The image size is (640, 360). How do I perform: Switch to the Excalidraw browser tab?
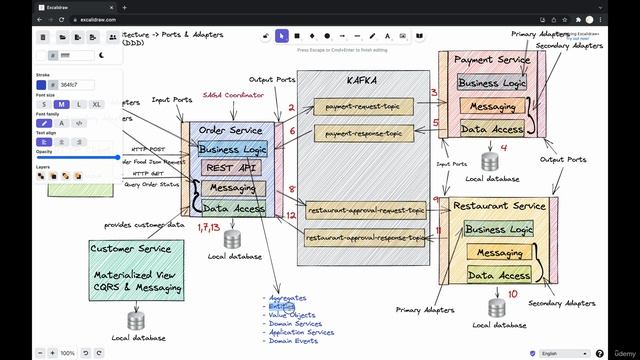click(x=76, y=7)
